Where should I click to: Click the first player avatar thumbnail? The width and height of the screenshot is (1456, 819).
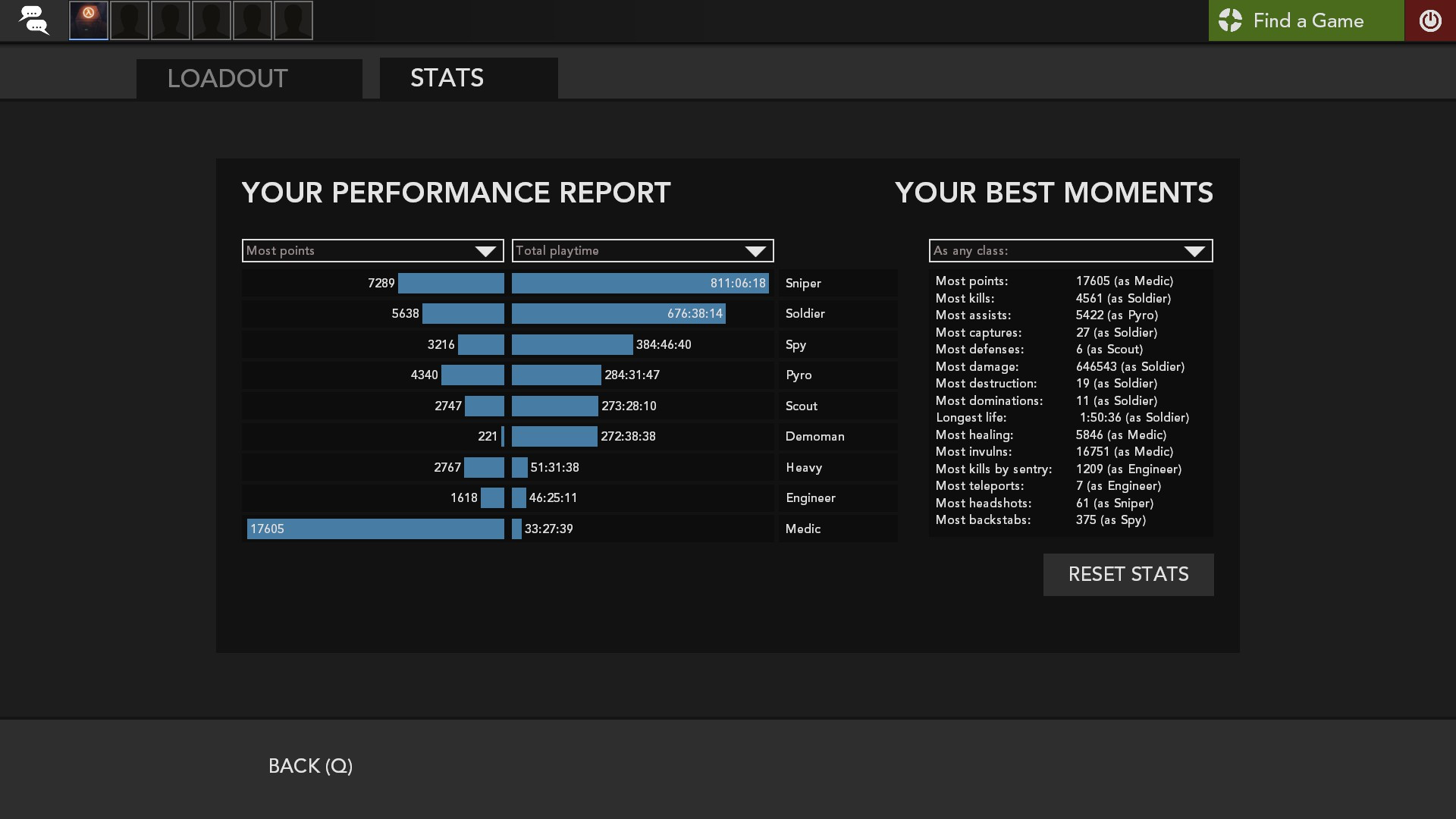89,20
